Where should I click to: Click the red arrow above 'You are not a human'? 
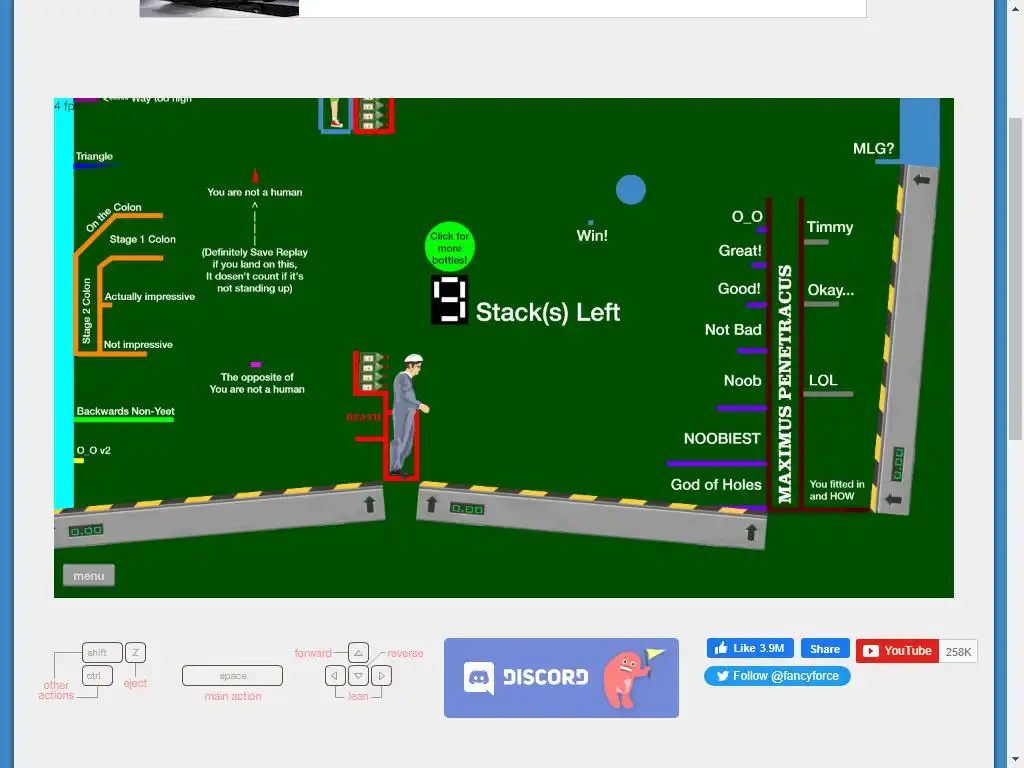[x=255, y=175]
